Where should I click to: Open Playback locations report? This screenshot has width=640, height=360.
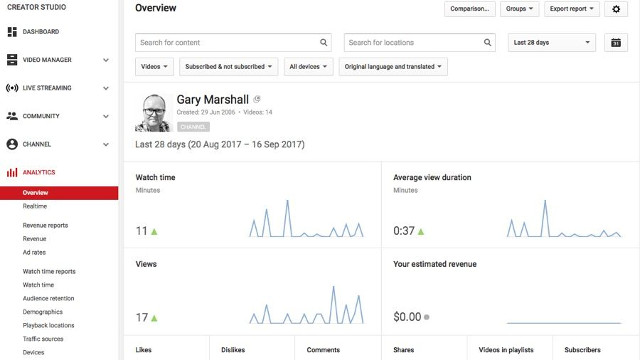pos(49,325)
